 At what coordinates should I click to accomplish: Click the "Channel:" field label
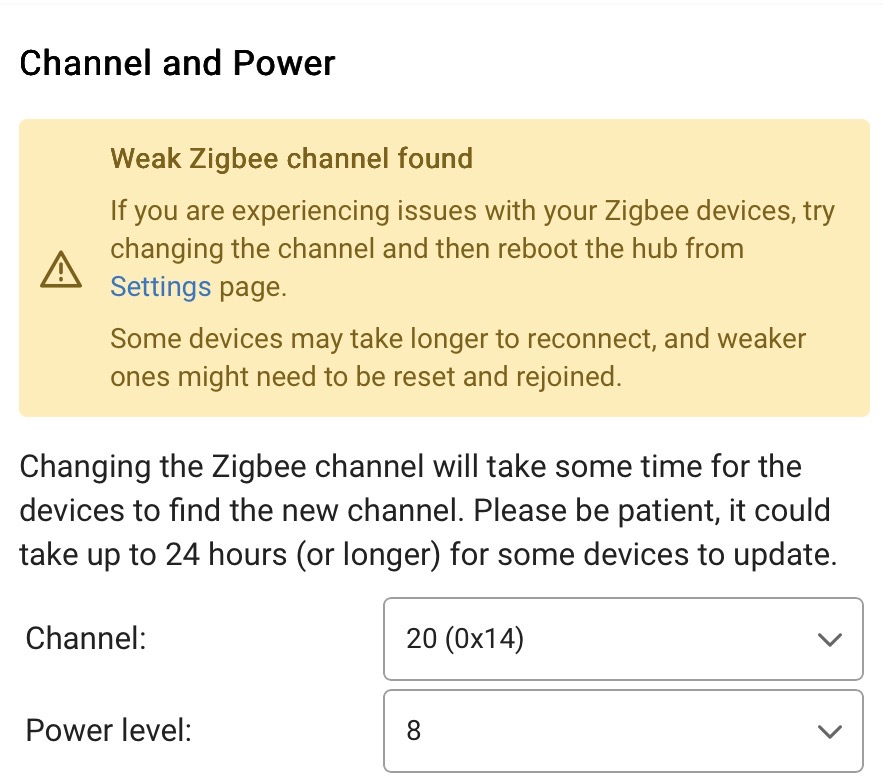coord(86,638)
